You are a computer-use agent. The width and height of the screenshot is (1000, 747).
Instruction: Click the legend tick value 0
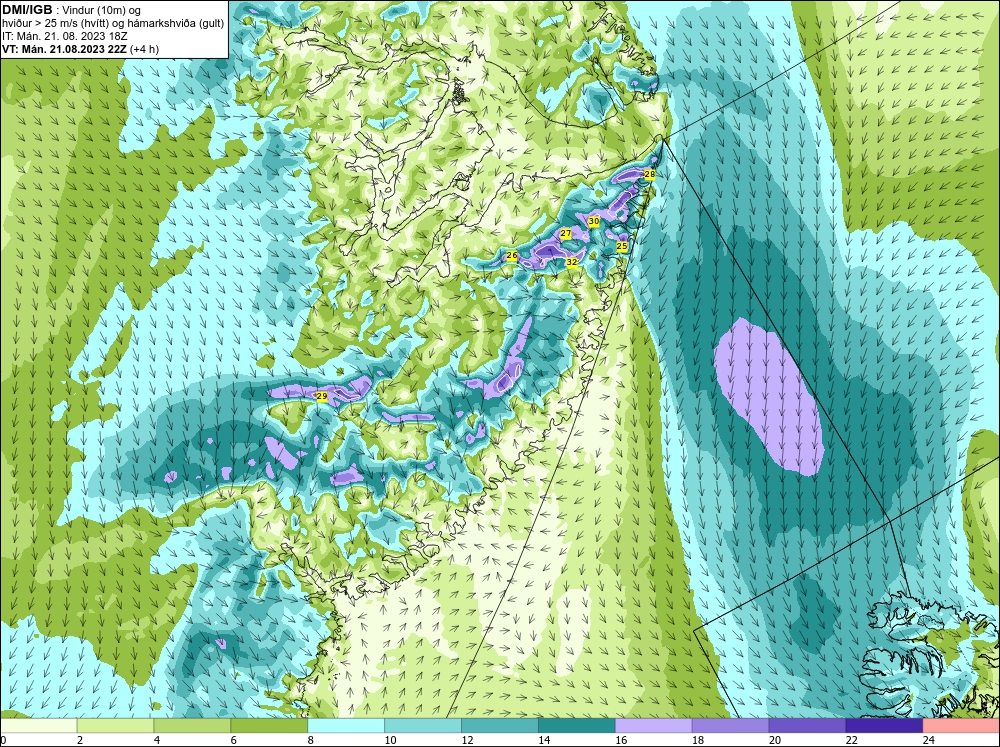point(3,740)
